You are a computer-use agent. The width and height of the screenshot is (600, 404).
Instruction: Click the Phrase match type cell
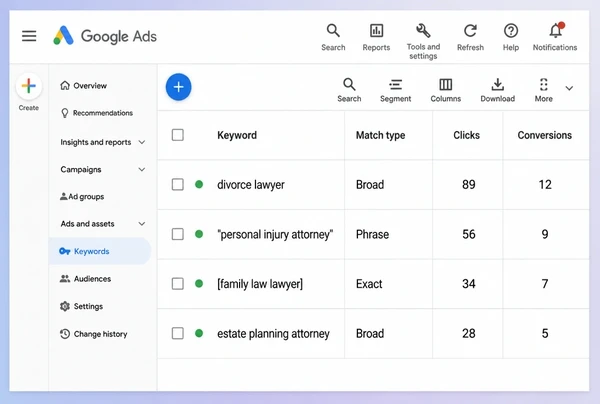click(x=372, y=234)
